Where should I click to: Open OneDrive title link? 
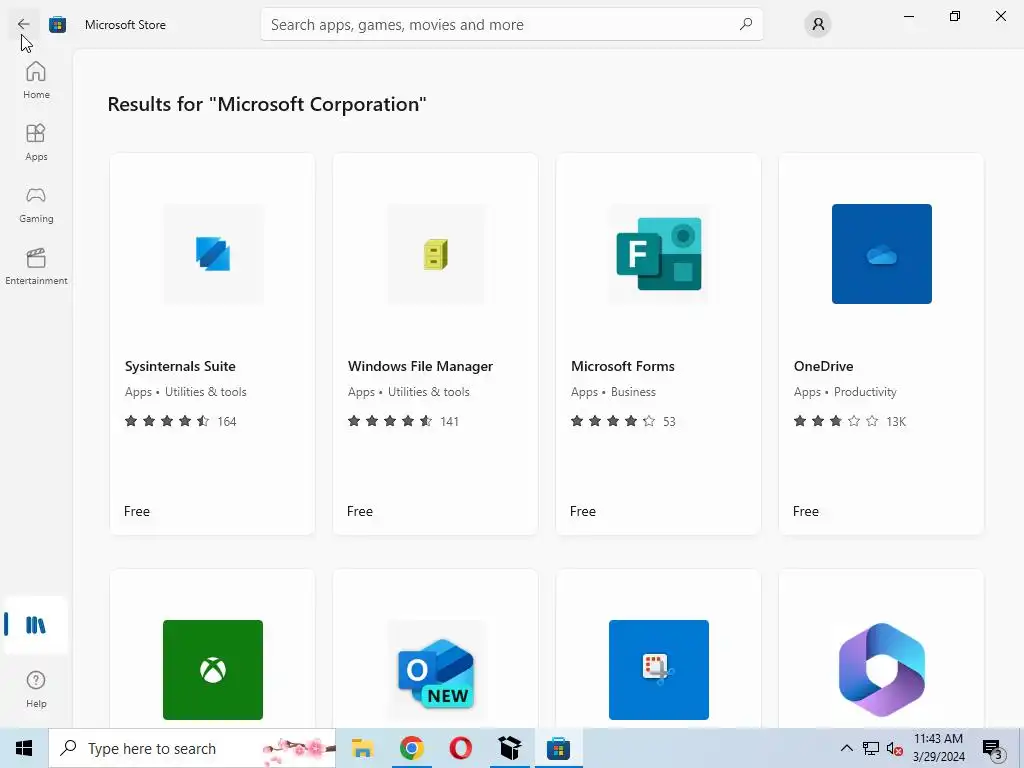coord(824,366)
